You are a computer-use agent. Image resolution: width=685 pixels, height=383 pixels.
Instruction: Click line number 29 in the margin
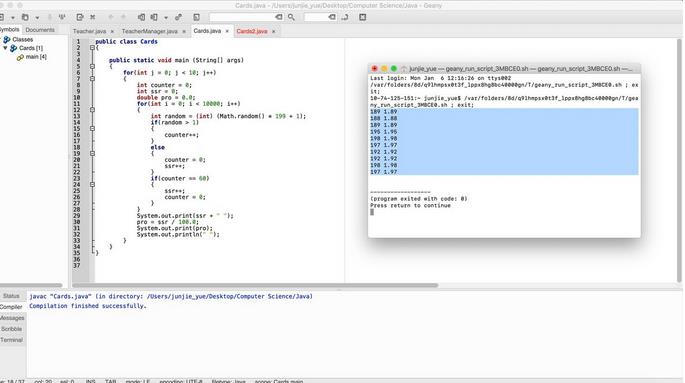tap(77, 216)
